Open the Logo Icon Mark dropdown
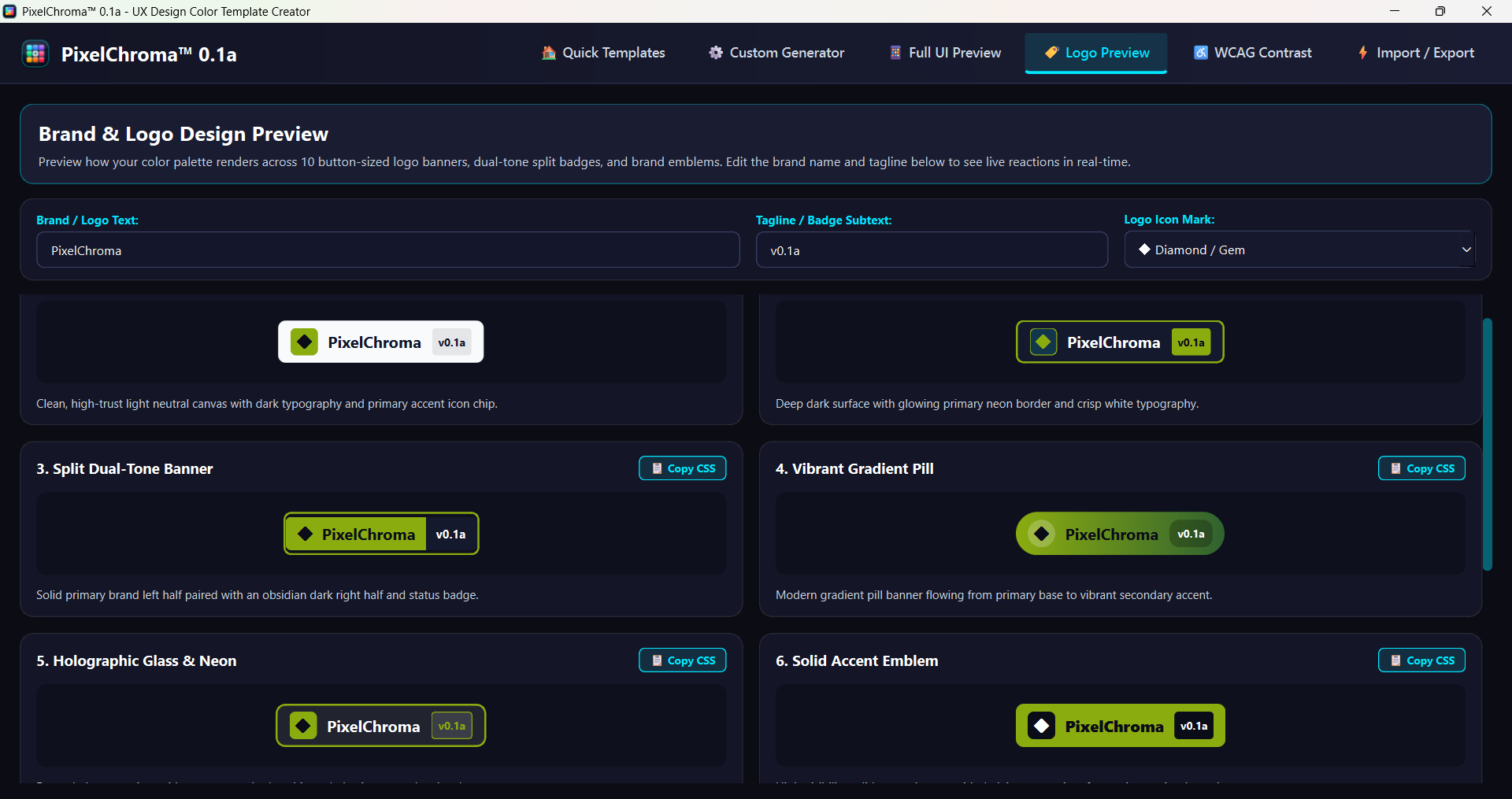Screen dimensions: 1512x799 tap(1299, 250)
